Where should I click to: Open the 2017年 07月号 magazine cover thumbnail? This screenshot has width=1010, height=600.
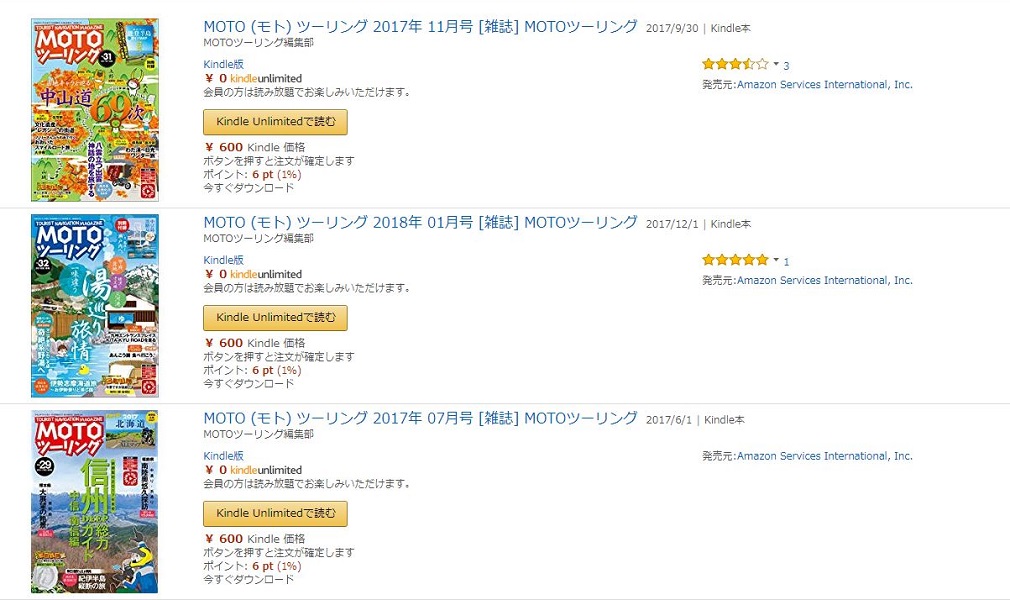95,501
